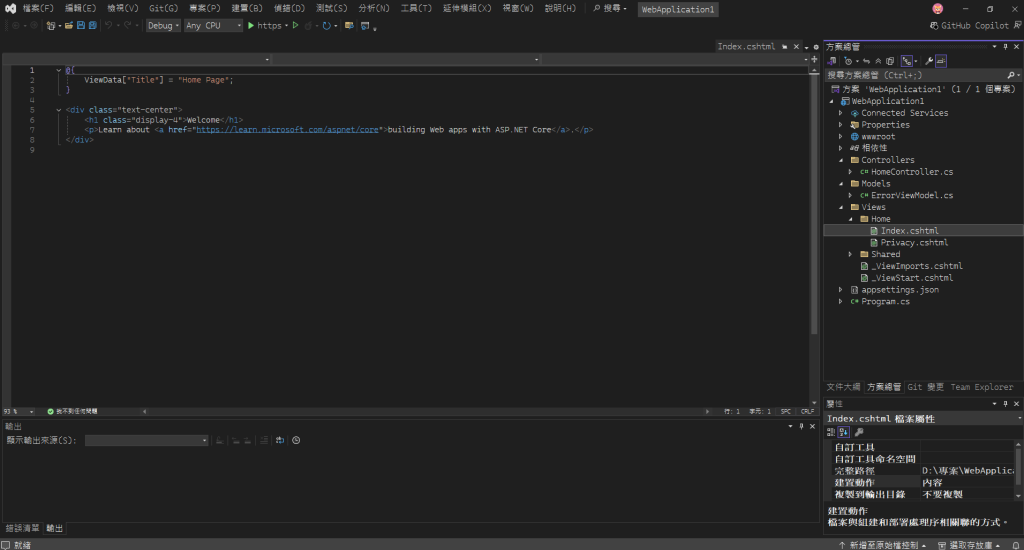Click Sync with Active Document icon
The image size is (1024, 550).
point(867,61)
